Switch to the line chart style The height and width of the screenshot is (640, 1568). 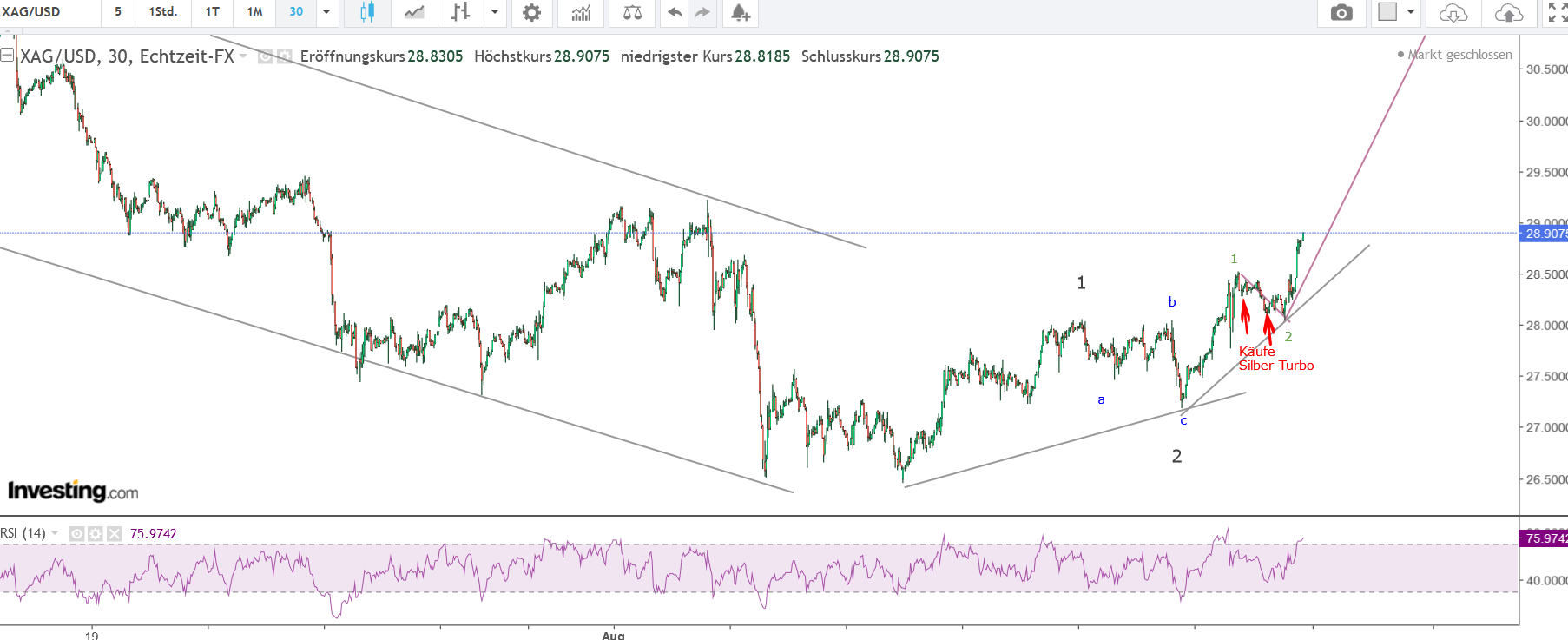414,12
